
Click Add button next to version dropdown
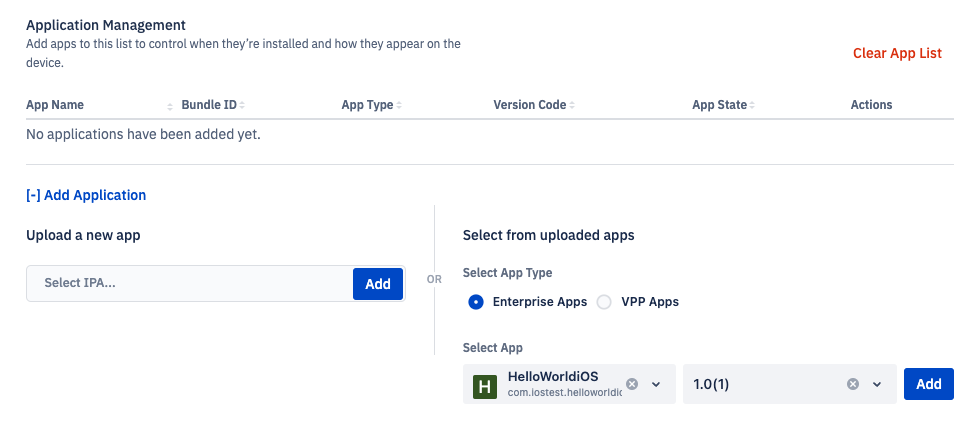point(929,384)
